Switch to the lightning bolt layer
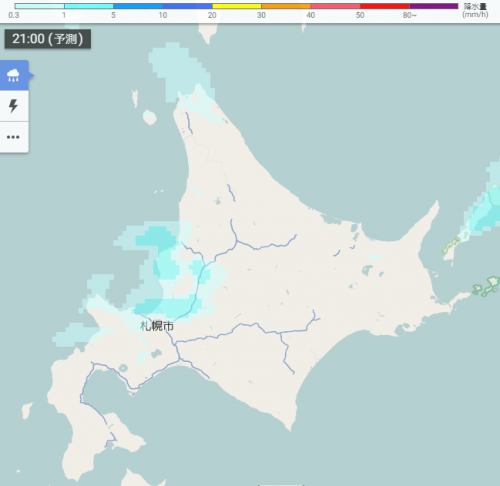Image resolution: width=500 pixels, height=486 pixels. [14, 106]
